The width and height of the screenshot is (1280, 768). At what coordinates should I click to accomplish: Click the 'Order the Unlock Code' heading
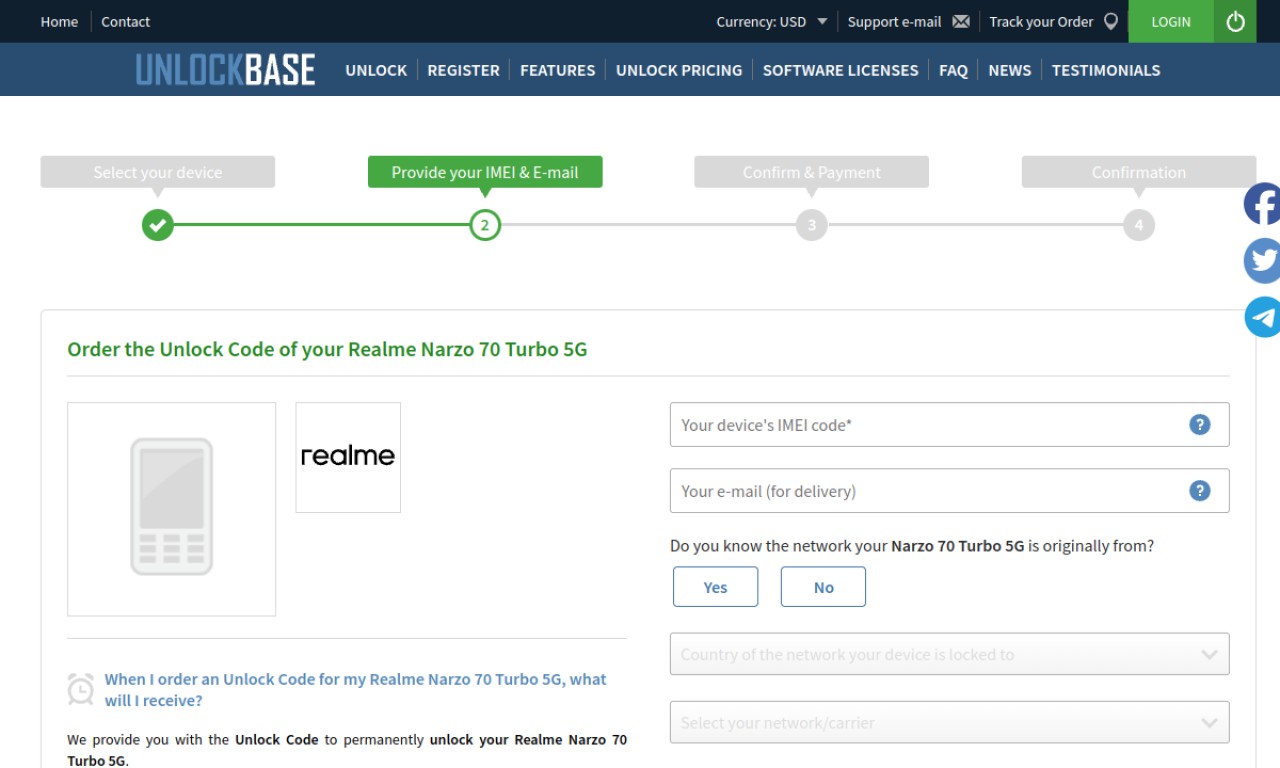coord(327,349)
